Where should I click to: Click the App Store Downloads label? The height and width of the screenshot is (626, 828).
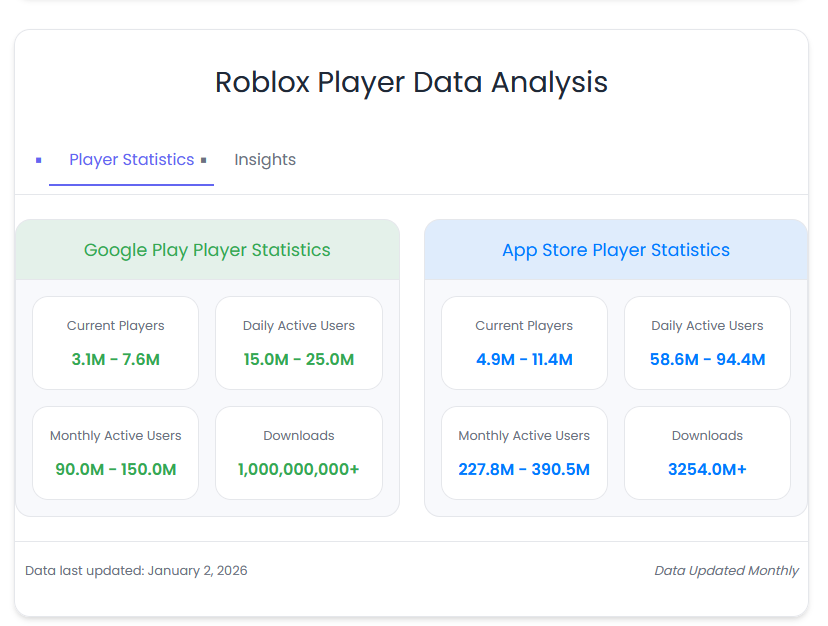coord(708,435)
